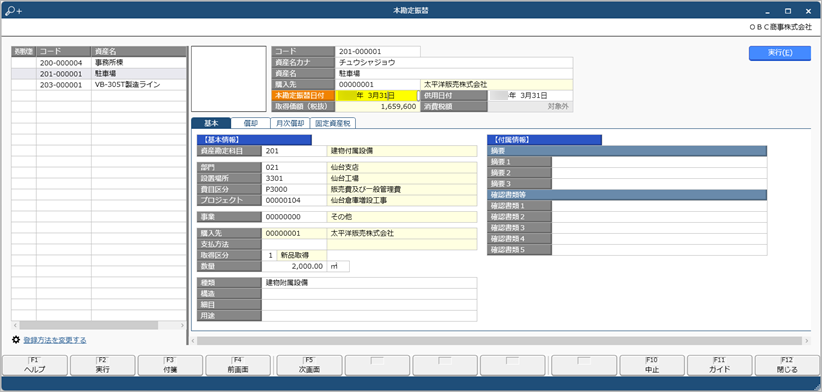Click the gear icon beside 登録方法を変更する
Image resolution: width=822 pixels, height=392 pixels.
point(16,340)
